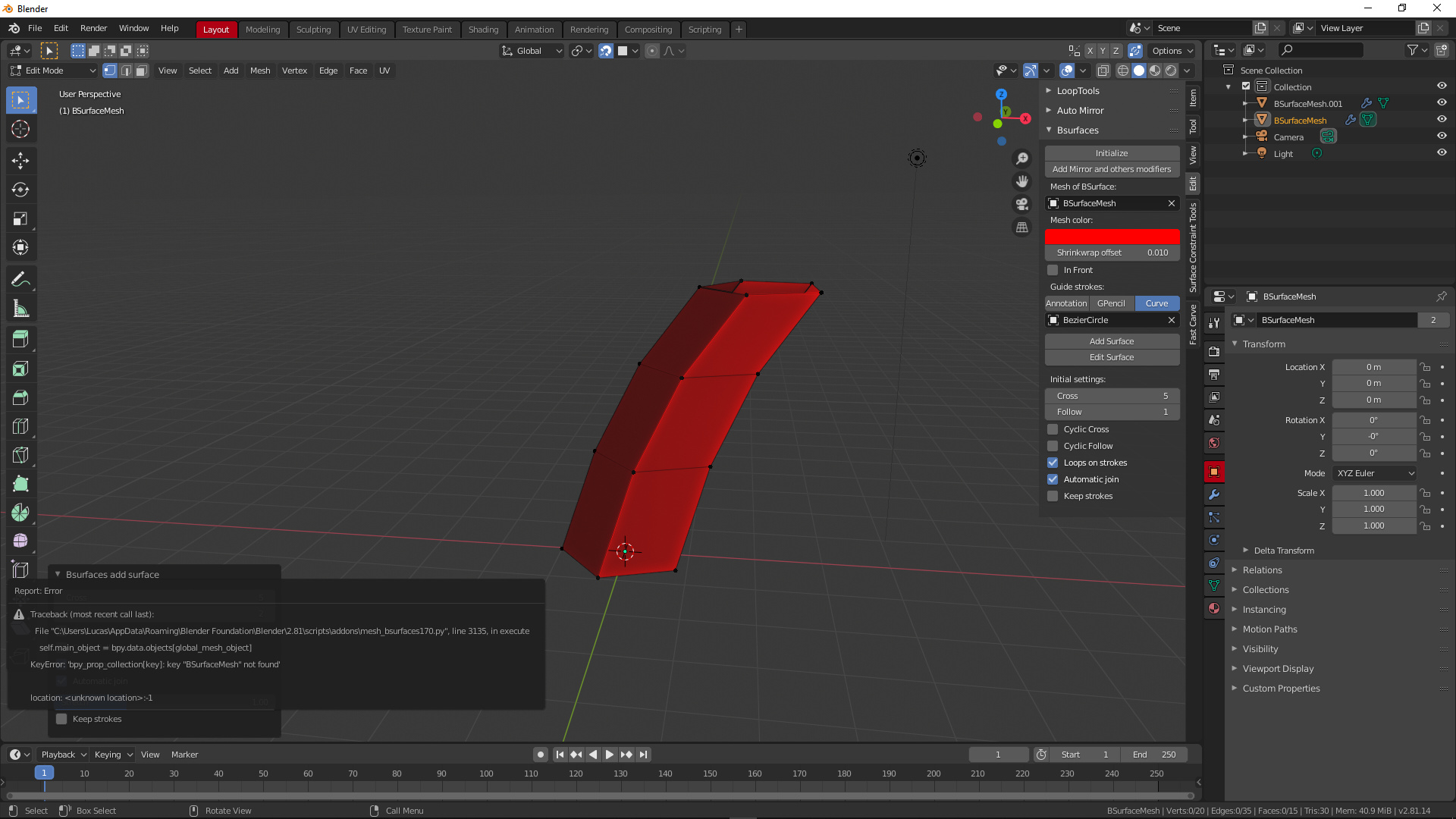
Task: Click the Initialize button
Action: pyautogui.click(x=1112, y=153)
